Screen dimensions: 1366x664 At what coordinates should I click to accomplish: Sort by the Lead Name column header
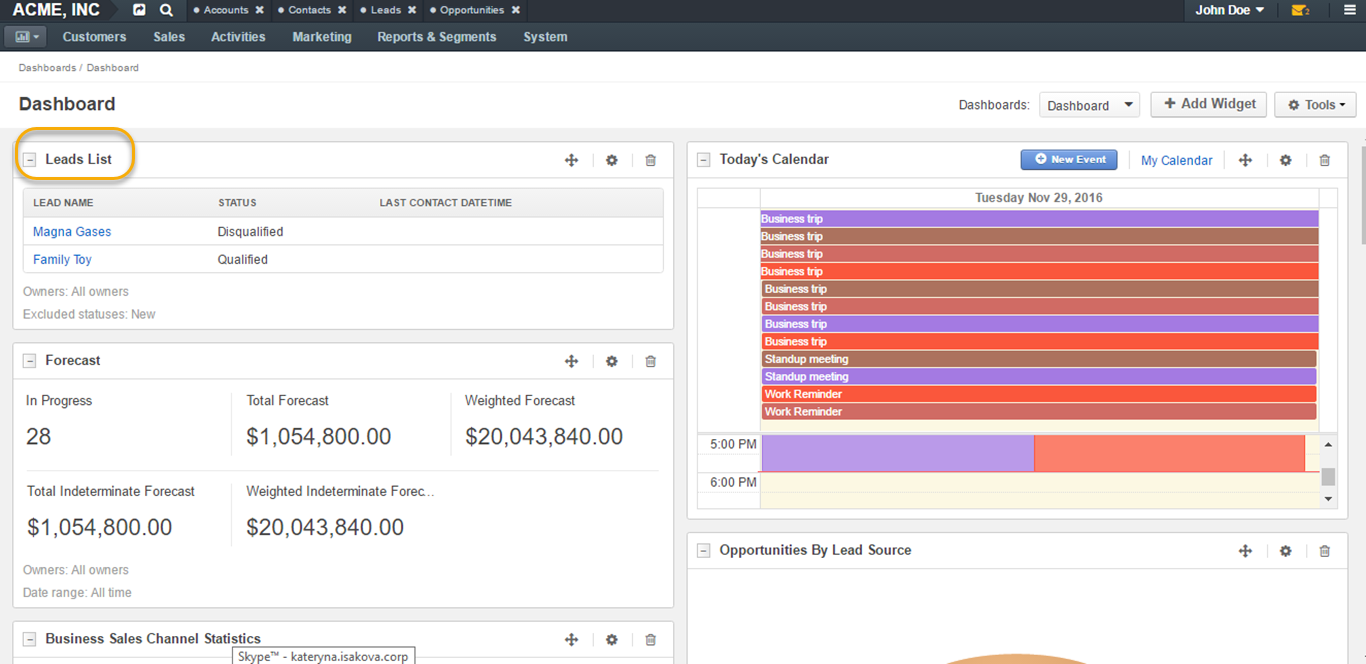coord(63,203)
